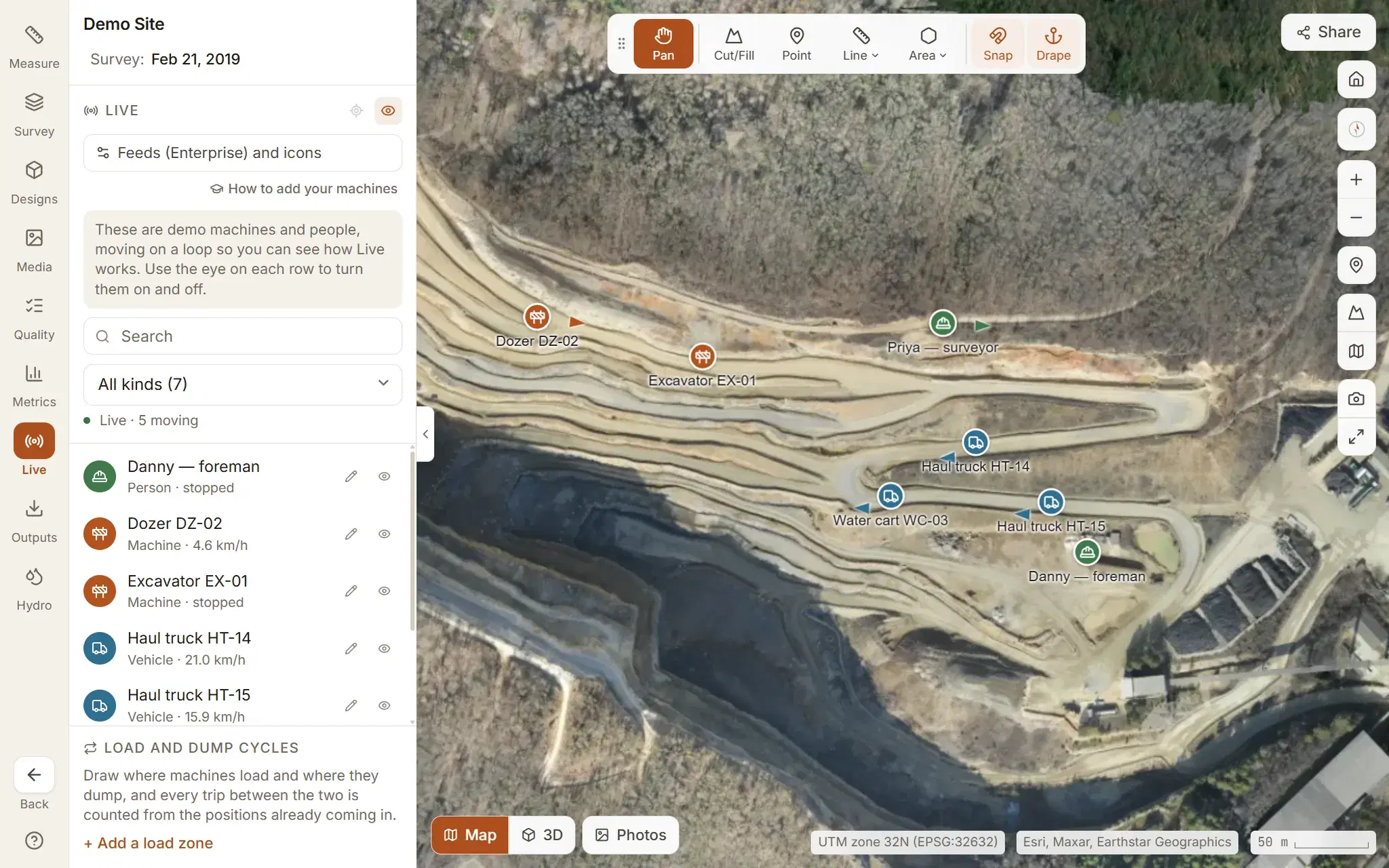Expand the All kinds (7) filter dropdown
The width and height of the screenshot is (1389, 868).
[243, 384]
